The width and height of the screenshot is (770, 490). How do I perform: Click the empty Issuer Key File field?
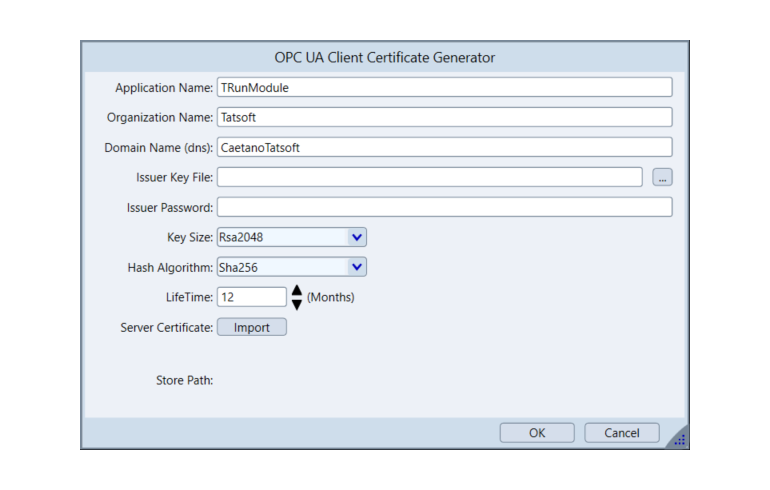(429, 177)
